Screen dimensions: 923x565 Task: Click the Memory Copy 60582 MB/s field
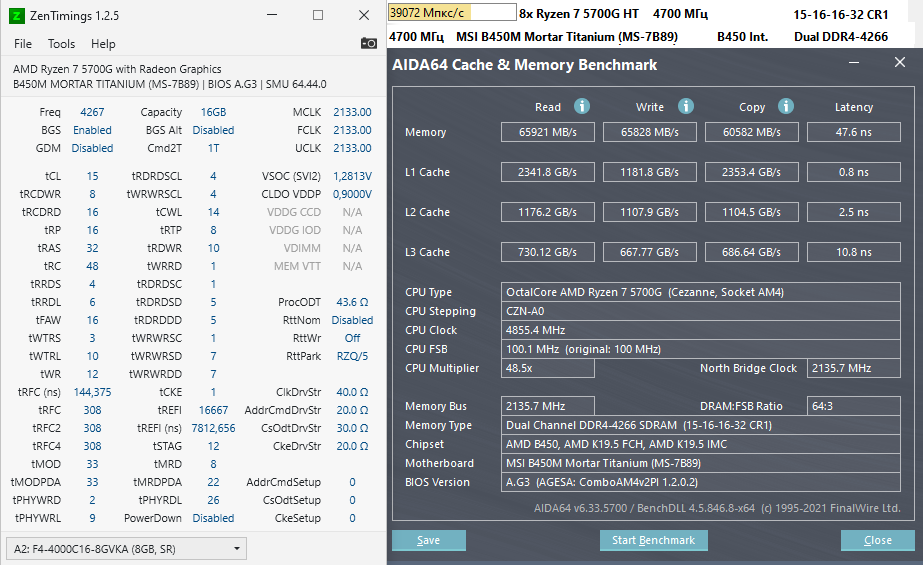(x=752, y=132)
